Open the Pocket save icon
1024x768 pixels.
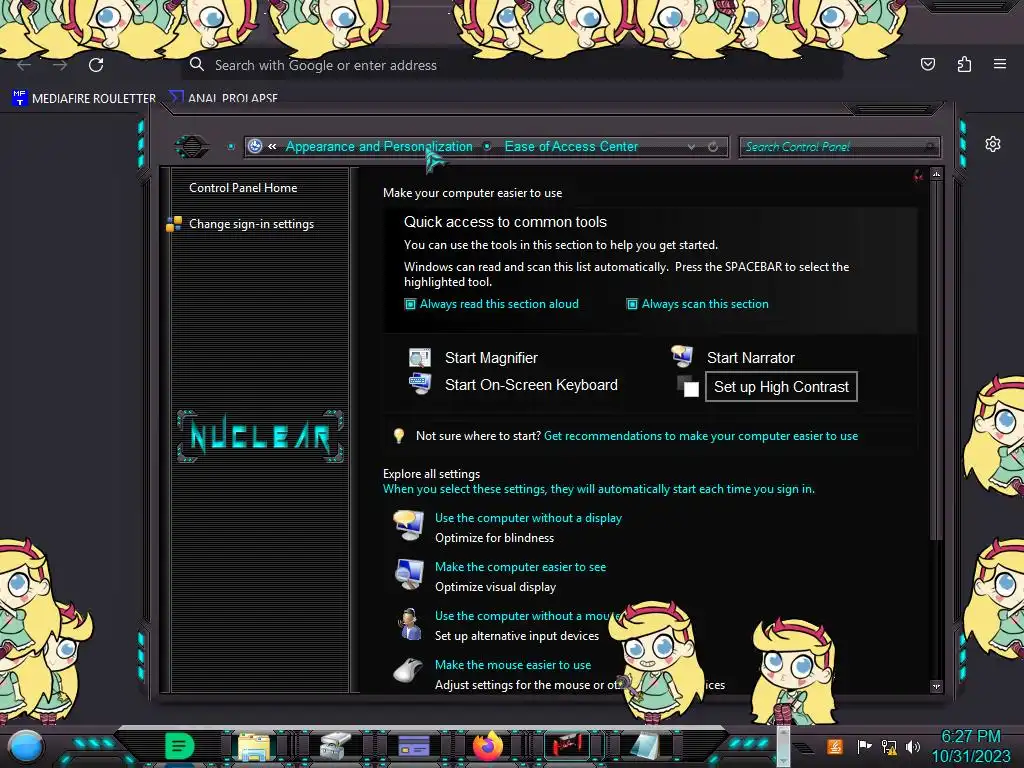point(927,64)
